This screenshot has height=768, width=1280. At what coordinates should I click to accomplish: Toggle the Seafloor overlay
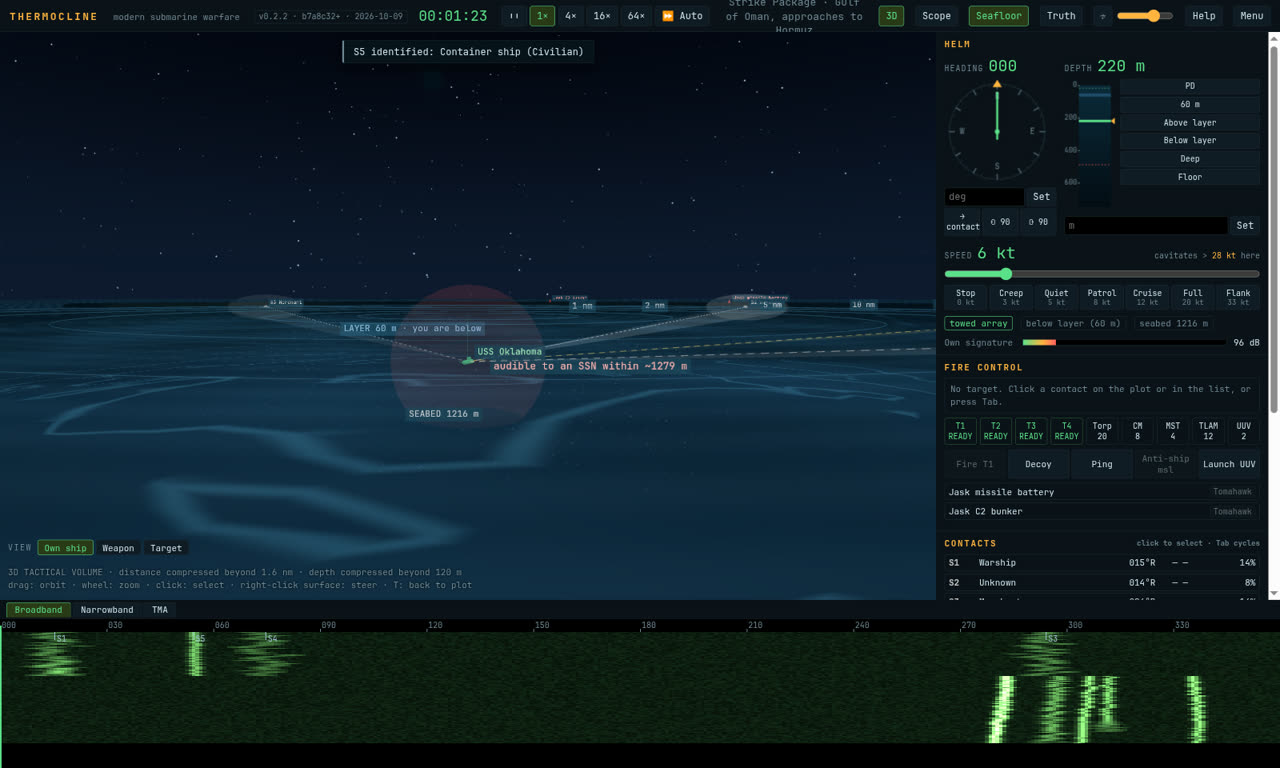coord(998,16)
